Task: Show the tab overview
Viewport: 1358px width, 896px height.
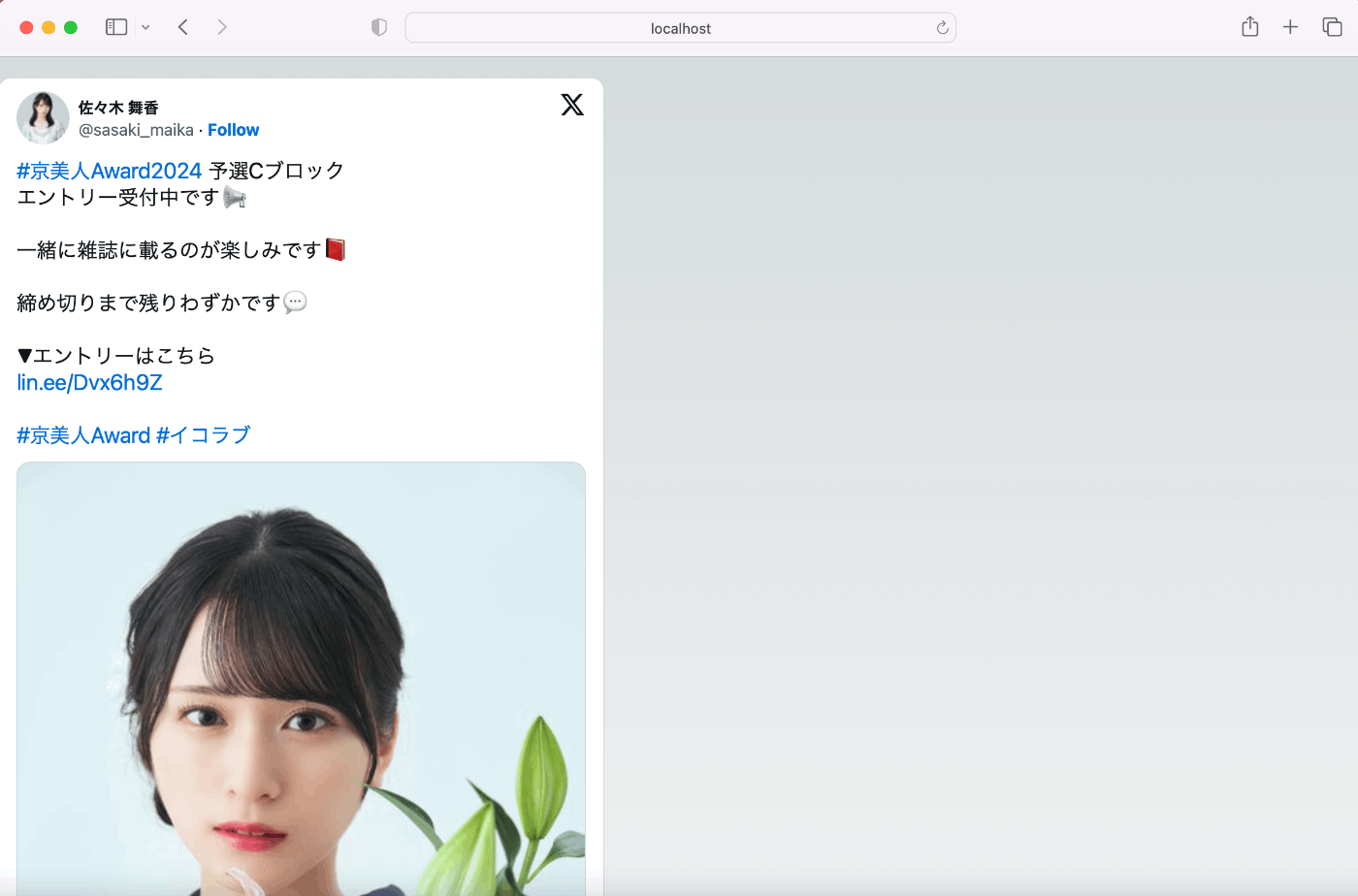Action: 1333,27
